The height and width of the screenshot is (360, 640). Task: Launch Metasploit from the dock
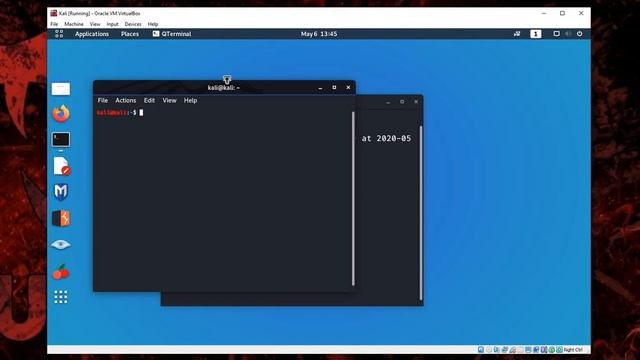pos(61,192)
